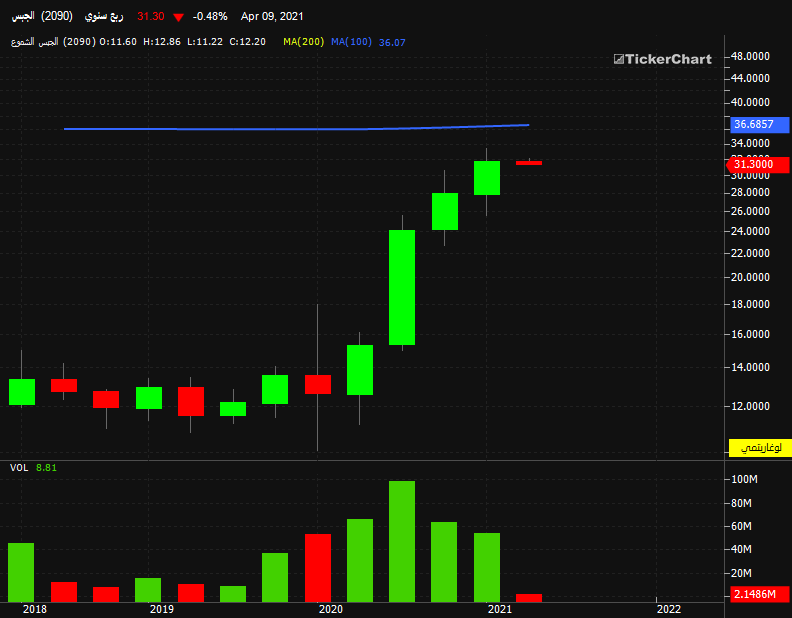The height and width of the screenshot is (618, 792).
Task: Select the MA(200) indicator label
Action: click(304, 42)
